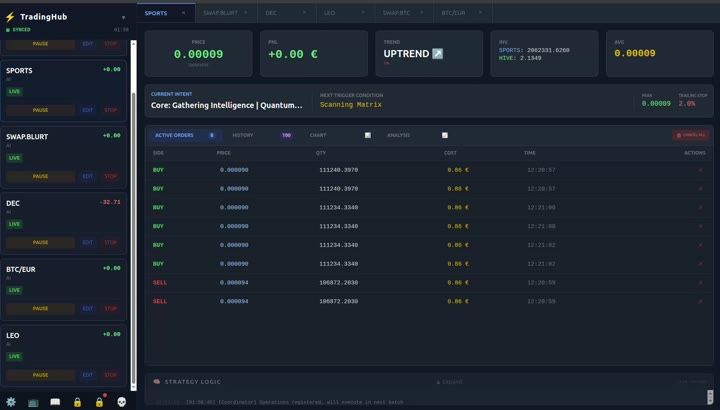Click the QTY column header
The height and width of the screenshot is (410, 720).
click(x=321, y=153)
